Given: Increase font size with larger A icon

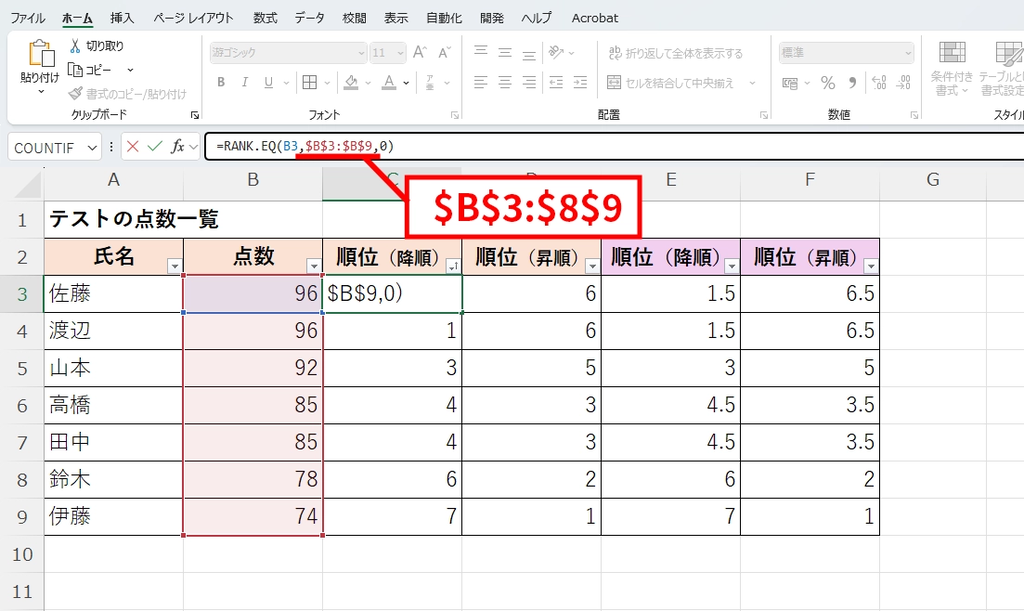Looking at the screenshot, I should [420, 52].
